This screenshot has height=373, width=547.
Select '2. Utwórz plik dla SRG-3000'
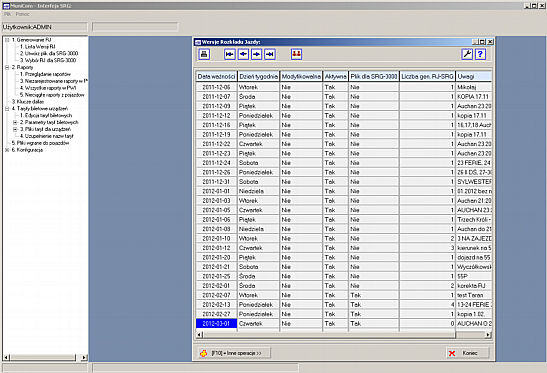point(49,53)
